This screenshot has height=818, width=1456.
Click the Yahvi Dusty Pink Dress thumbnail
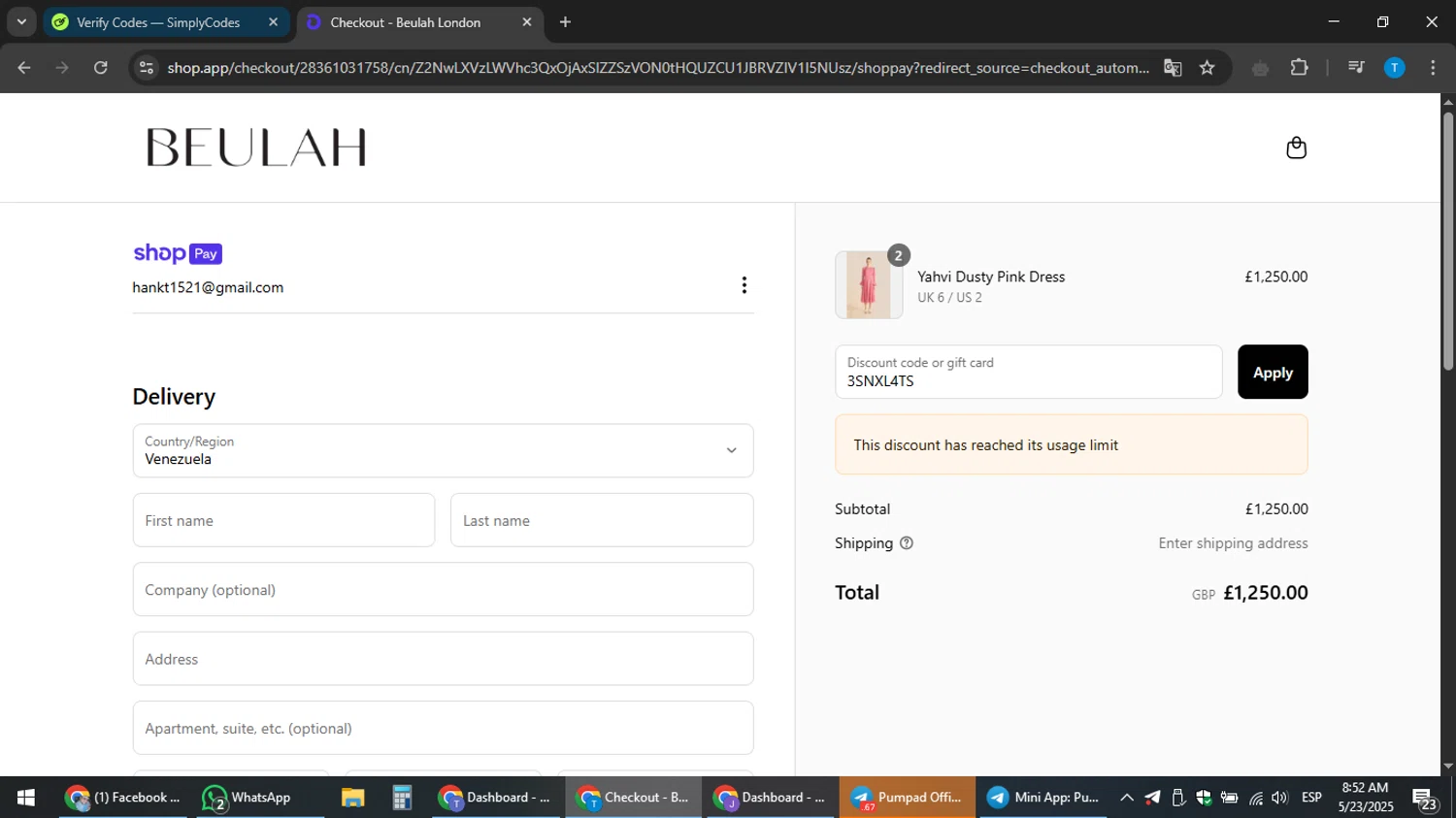click(x=869, y=285)
